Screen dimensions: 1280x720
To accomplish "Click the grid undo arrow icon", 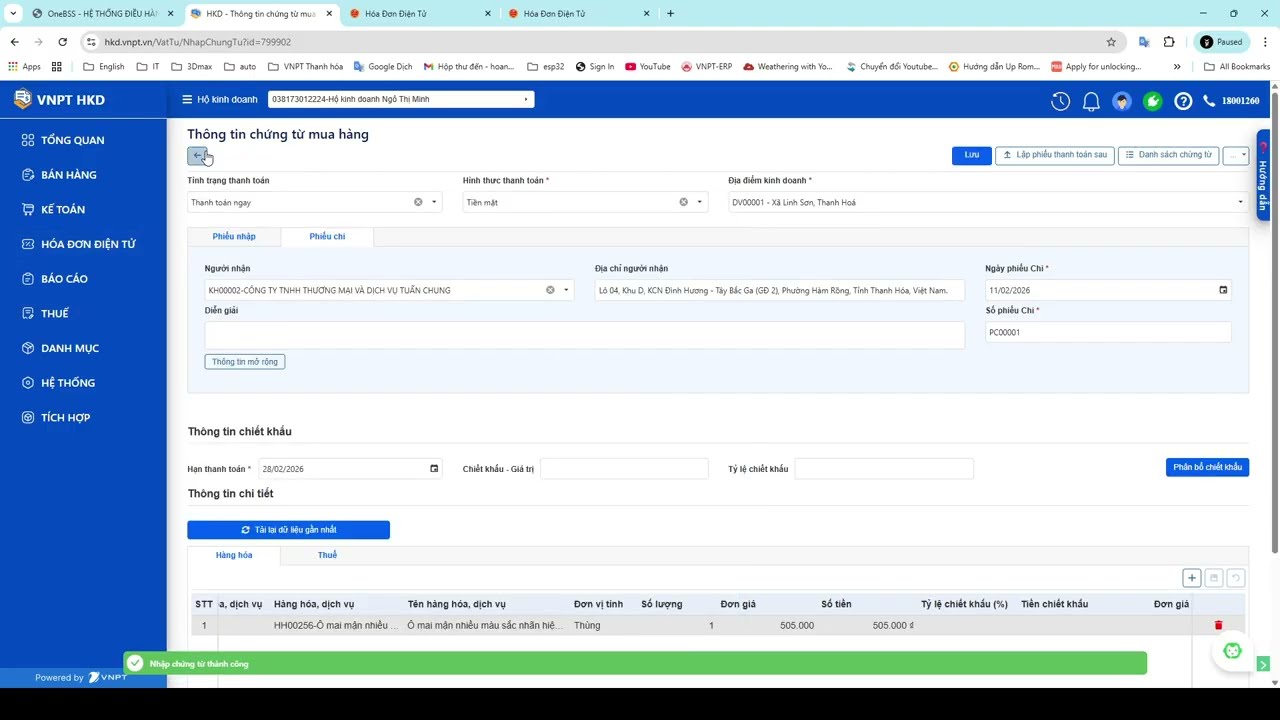I will pyautogui.click(x=1236, y=578).
